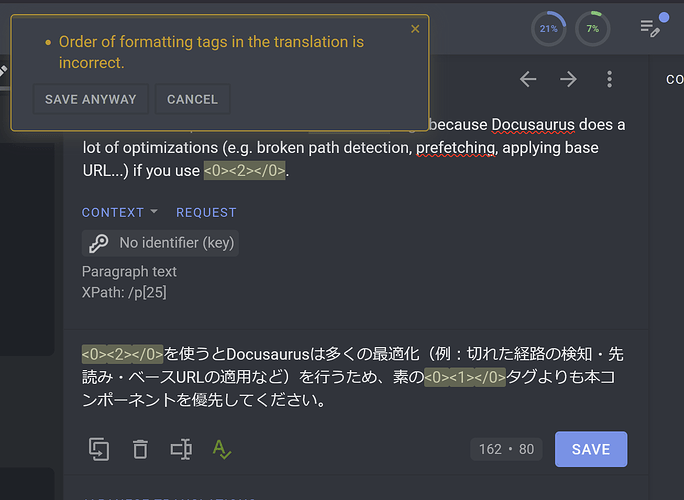This screenshot has width=684, height=500.
Task: Click the key icon next to No identifier
Action: [x=99, y=243]
